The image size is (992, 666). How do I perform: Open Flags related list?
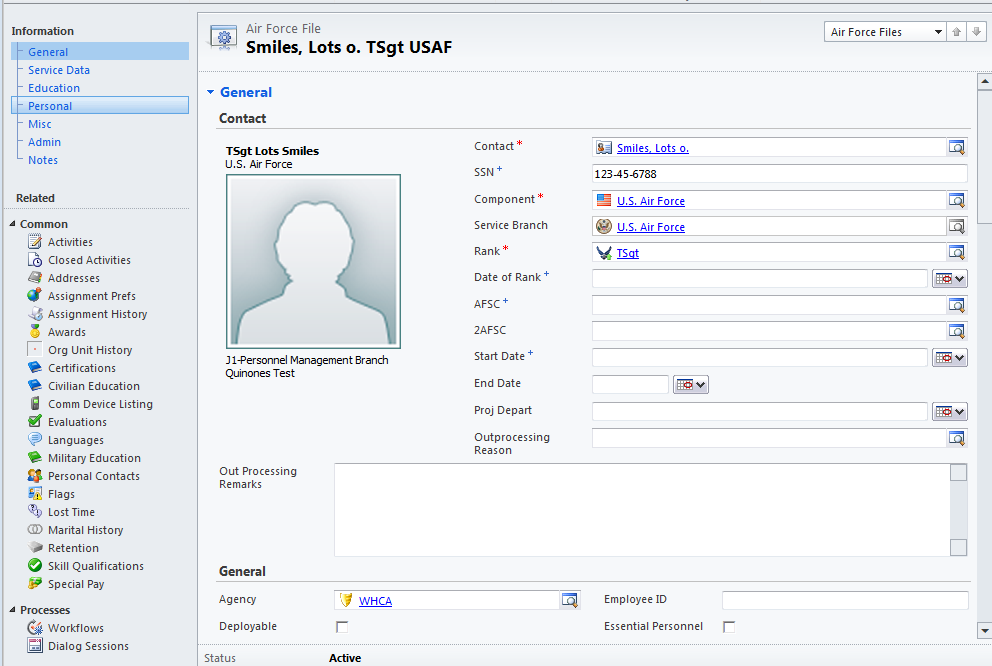61,494
